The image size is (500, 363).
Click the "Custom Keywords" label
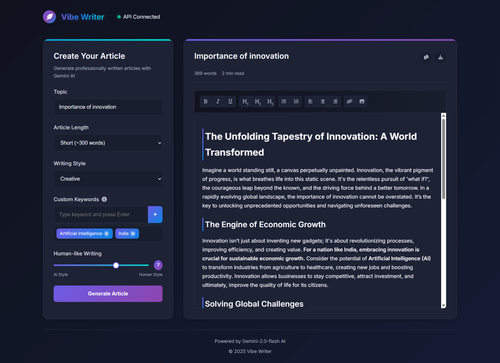point(76,199)
